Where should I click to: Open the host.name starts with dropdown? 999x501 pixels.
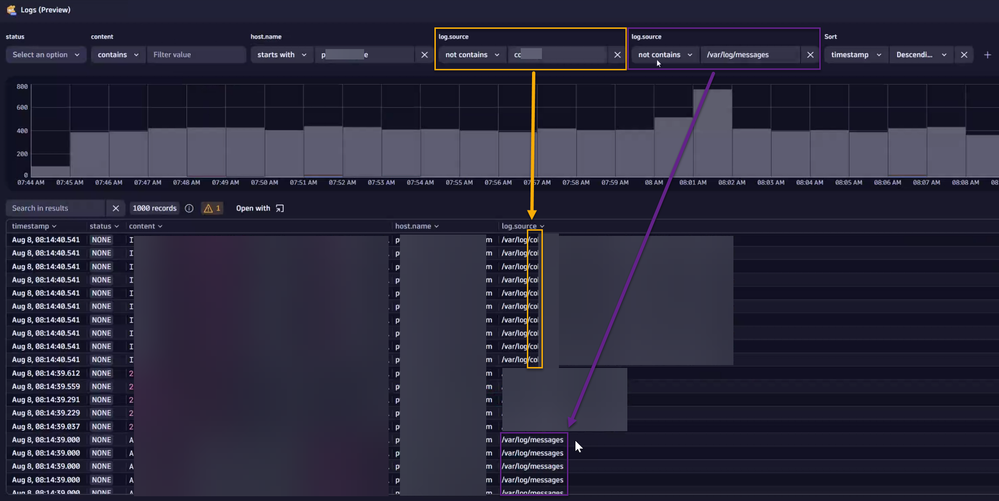pos(281,55)
